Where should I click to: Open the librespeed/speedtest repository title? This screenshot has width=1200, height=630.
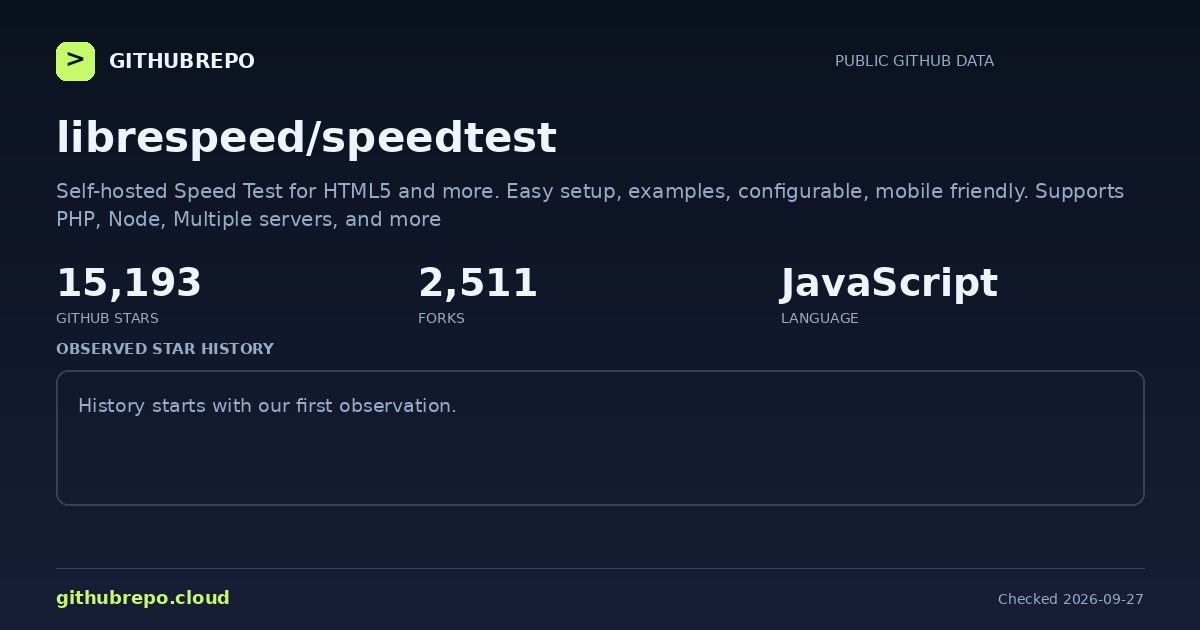pos(306,137)
